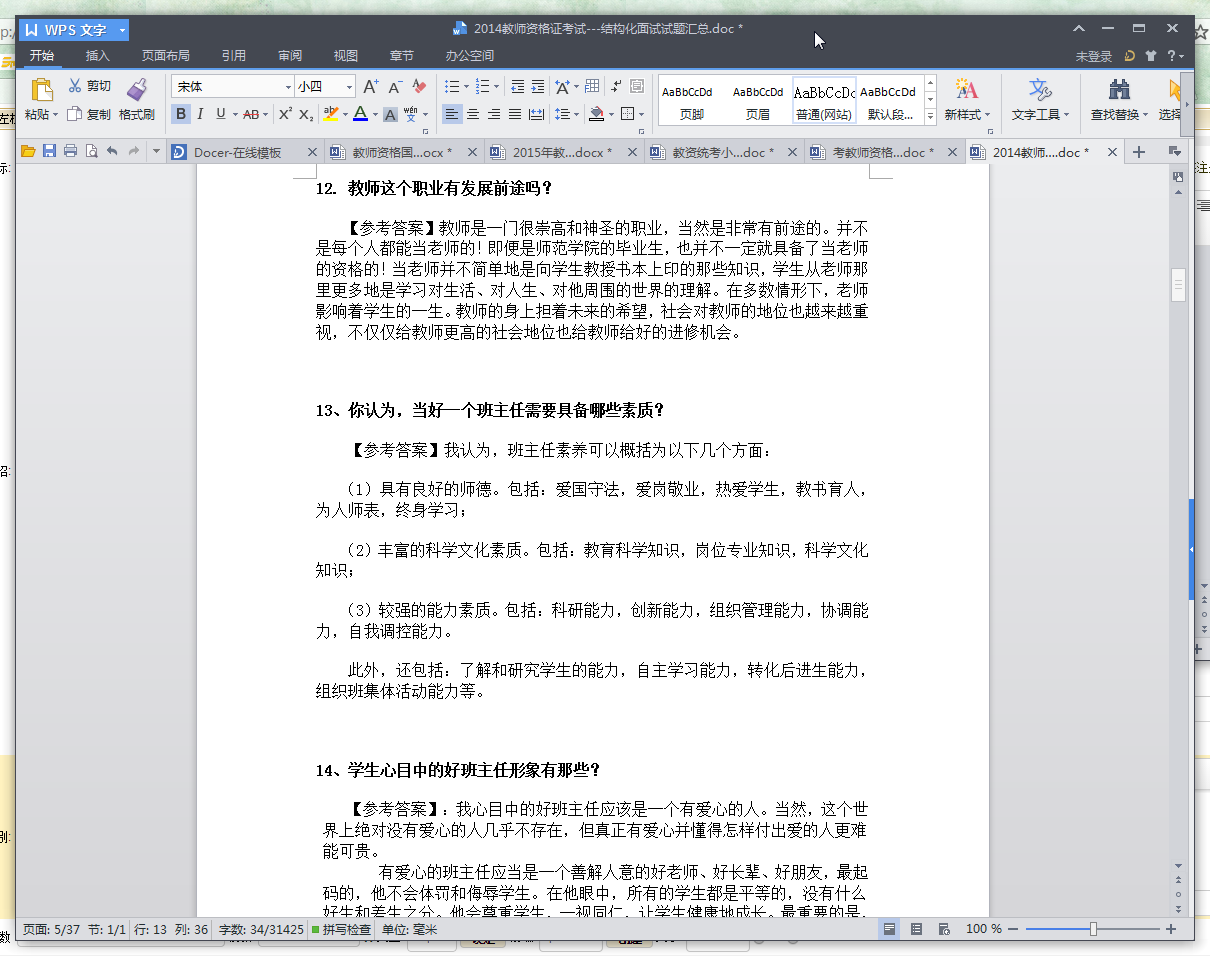Expand the styles gallery more arrow
The width and height of the screenshot is (1210, 956).
coord(930,116)
